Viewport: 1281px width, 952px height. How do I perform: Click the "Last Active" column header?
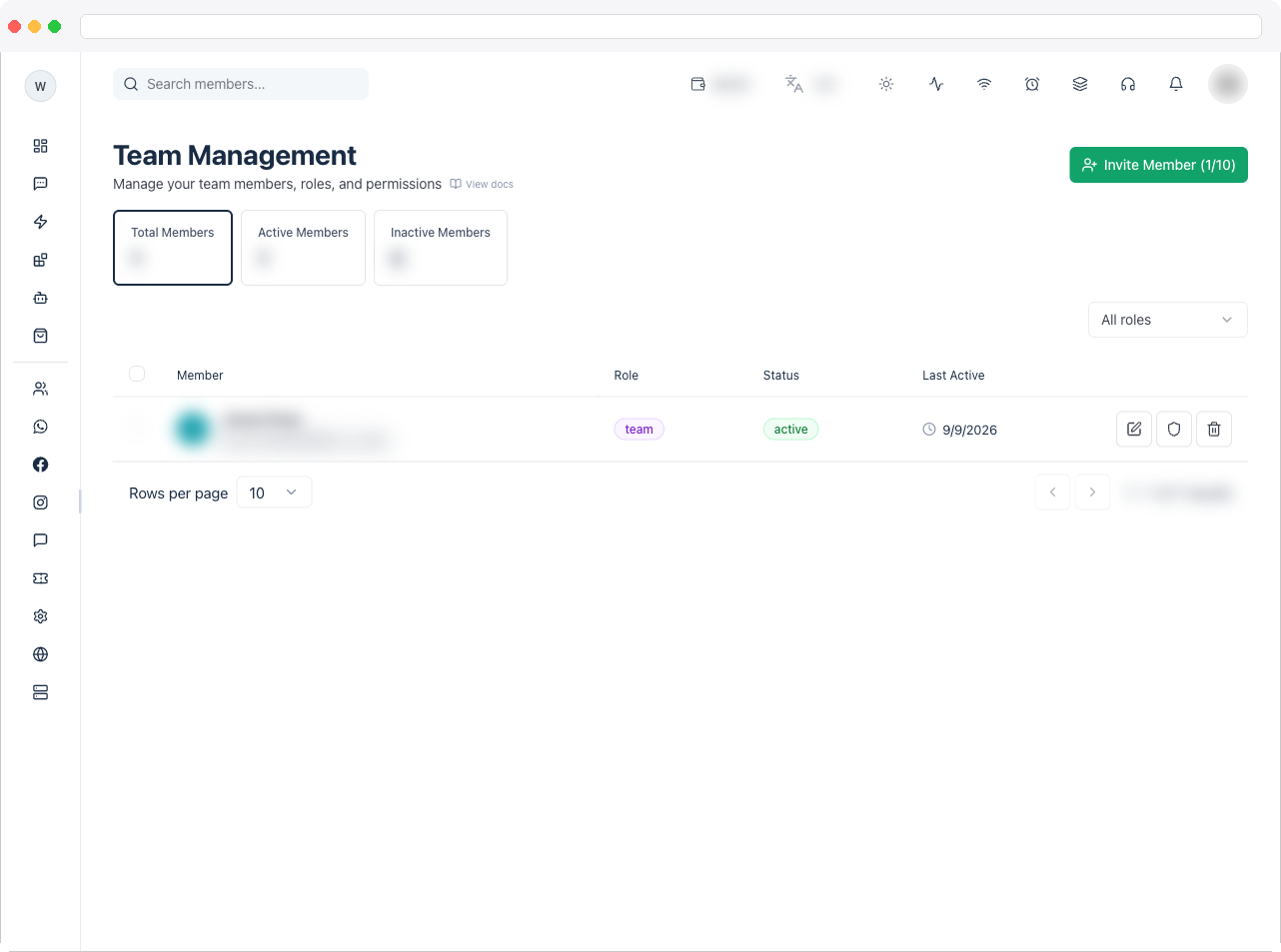tap(953, 376)
